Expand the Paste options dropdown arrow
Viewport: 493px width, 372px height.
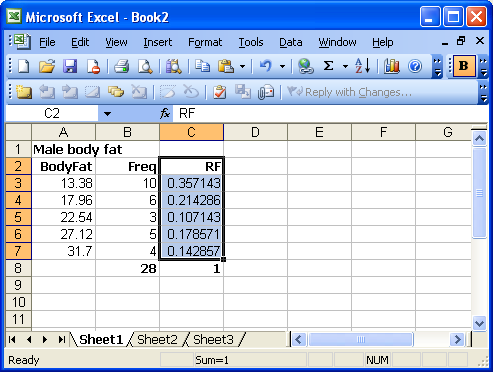243,66
